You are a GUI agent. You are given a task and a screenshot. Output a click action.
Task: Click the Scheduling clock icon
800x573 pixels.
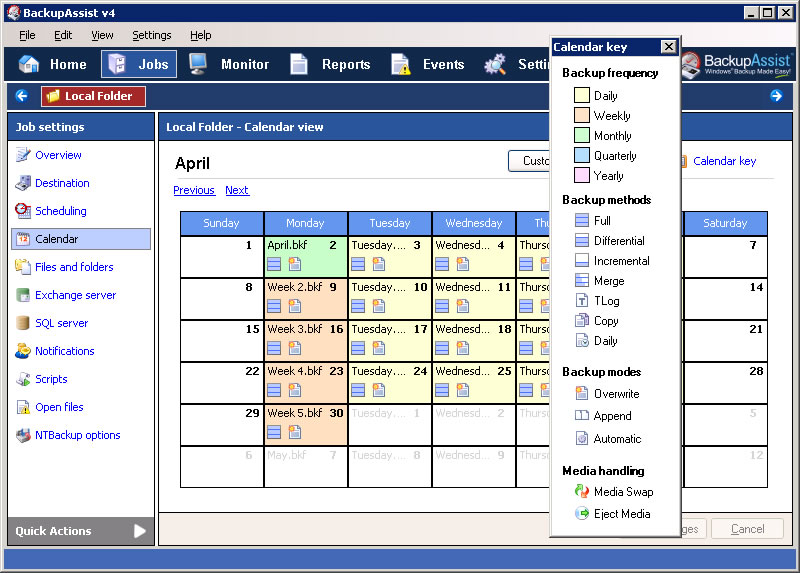click(23, 210)
